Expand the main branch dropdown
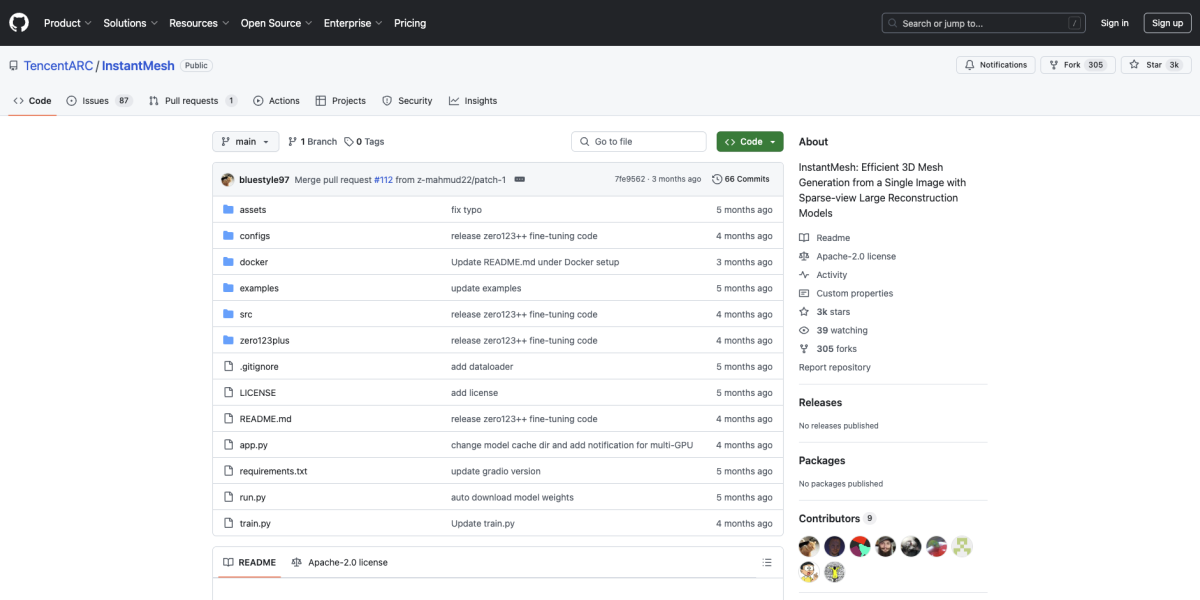The image size is (1200, 600). pyautogui.click(x=244, y=142)
